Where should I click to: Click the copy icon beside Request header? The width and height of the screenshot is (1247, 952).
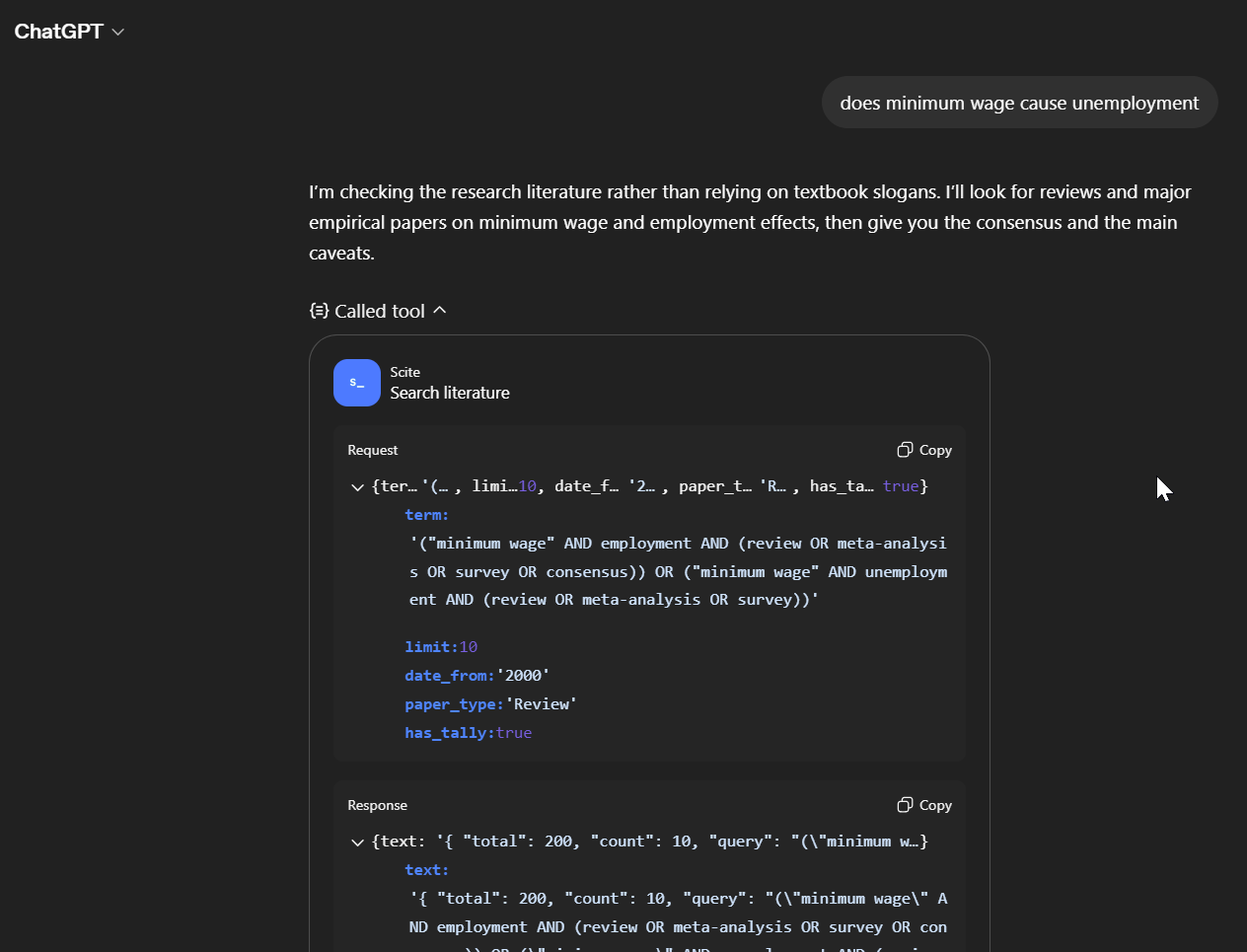[x=905, y=450]
